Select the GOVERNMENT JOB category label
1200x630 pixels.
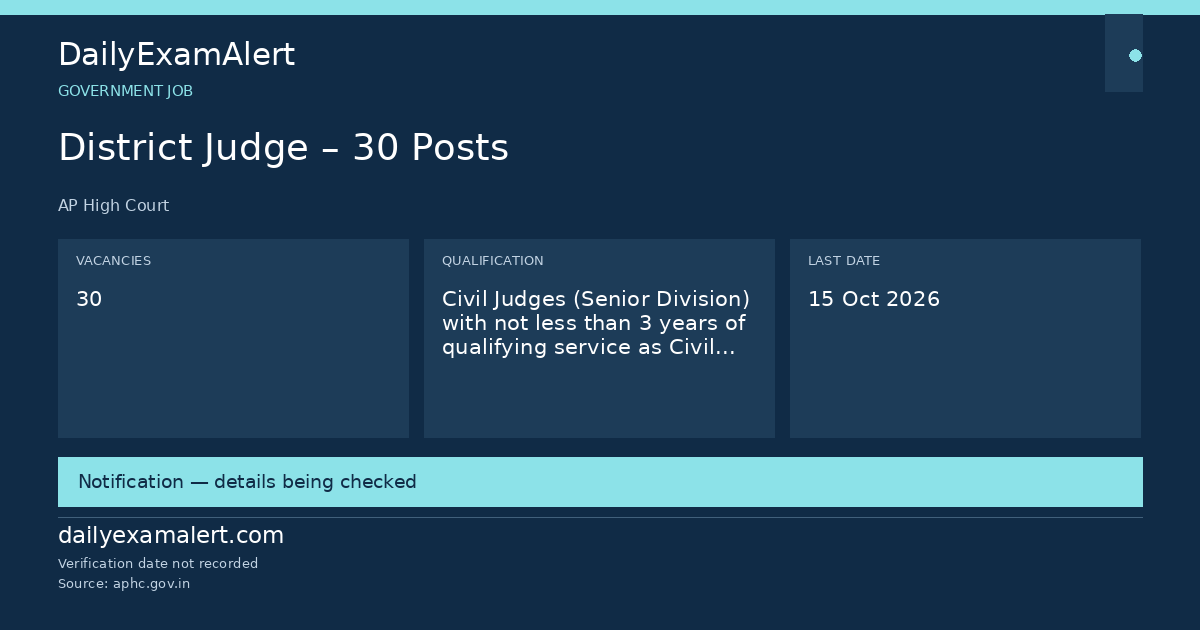125,91
